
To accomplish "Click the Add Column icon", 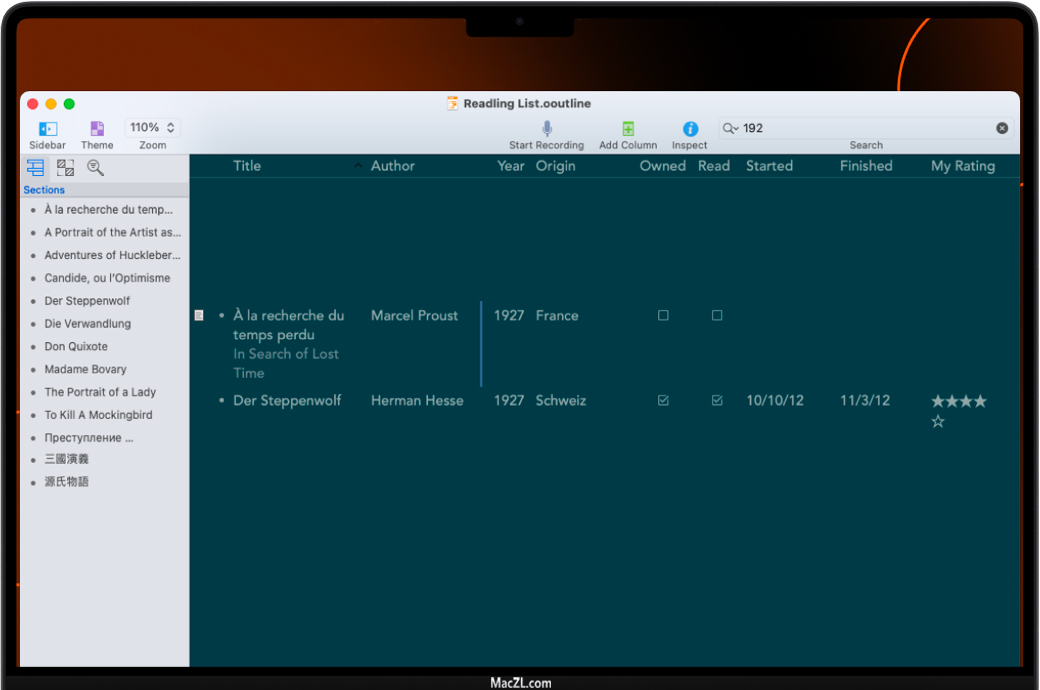I will (628, 129).
